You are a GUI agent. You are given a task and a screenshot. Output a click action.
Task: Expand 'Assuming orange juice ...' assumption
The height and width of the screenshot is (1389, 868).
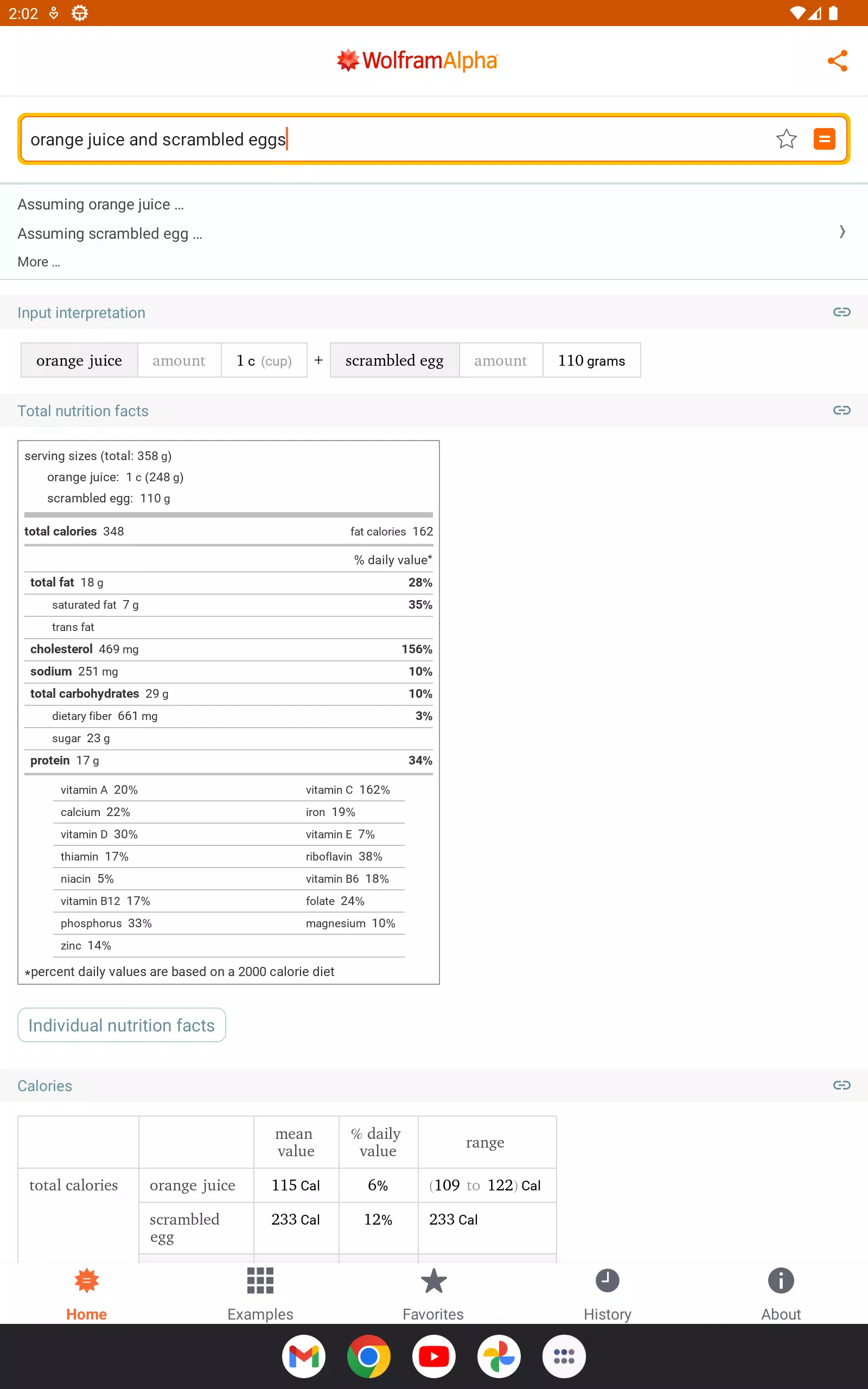point(100,205)
